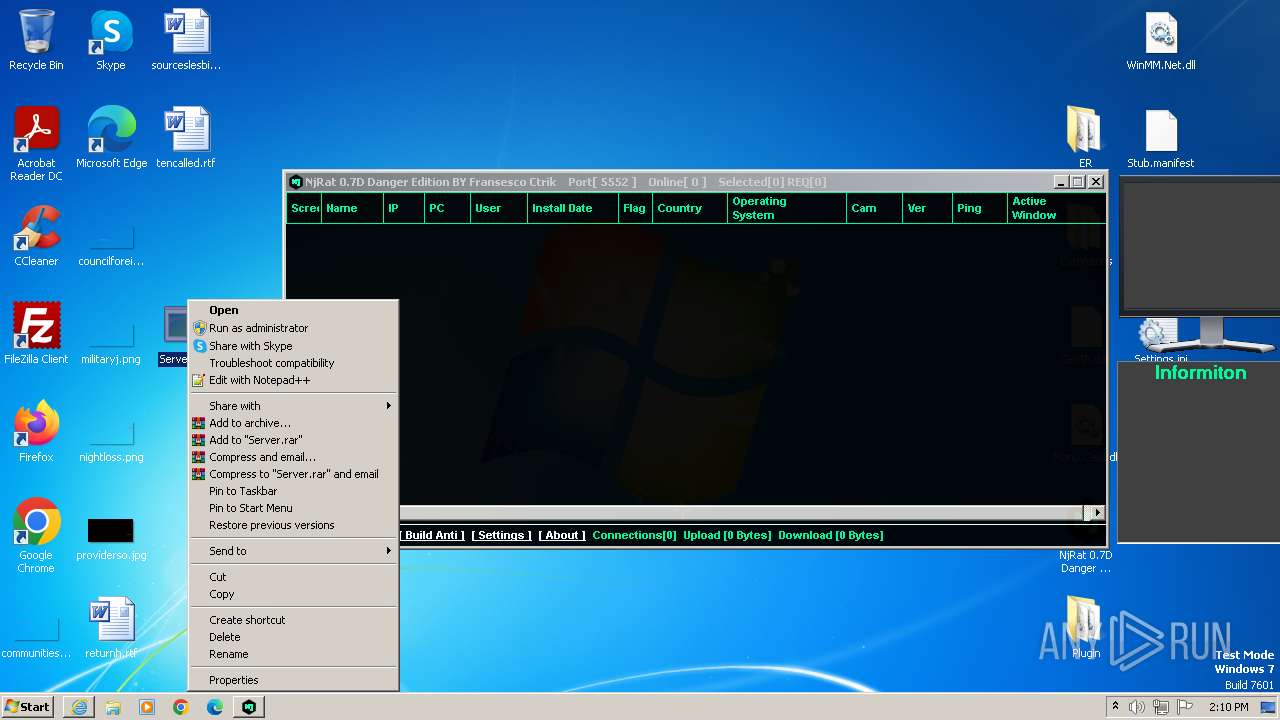Click the Operating System column header
This screenshot has height=720, width=1280.
[x=786, y=208]
